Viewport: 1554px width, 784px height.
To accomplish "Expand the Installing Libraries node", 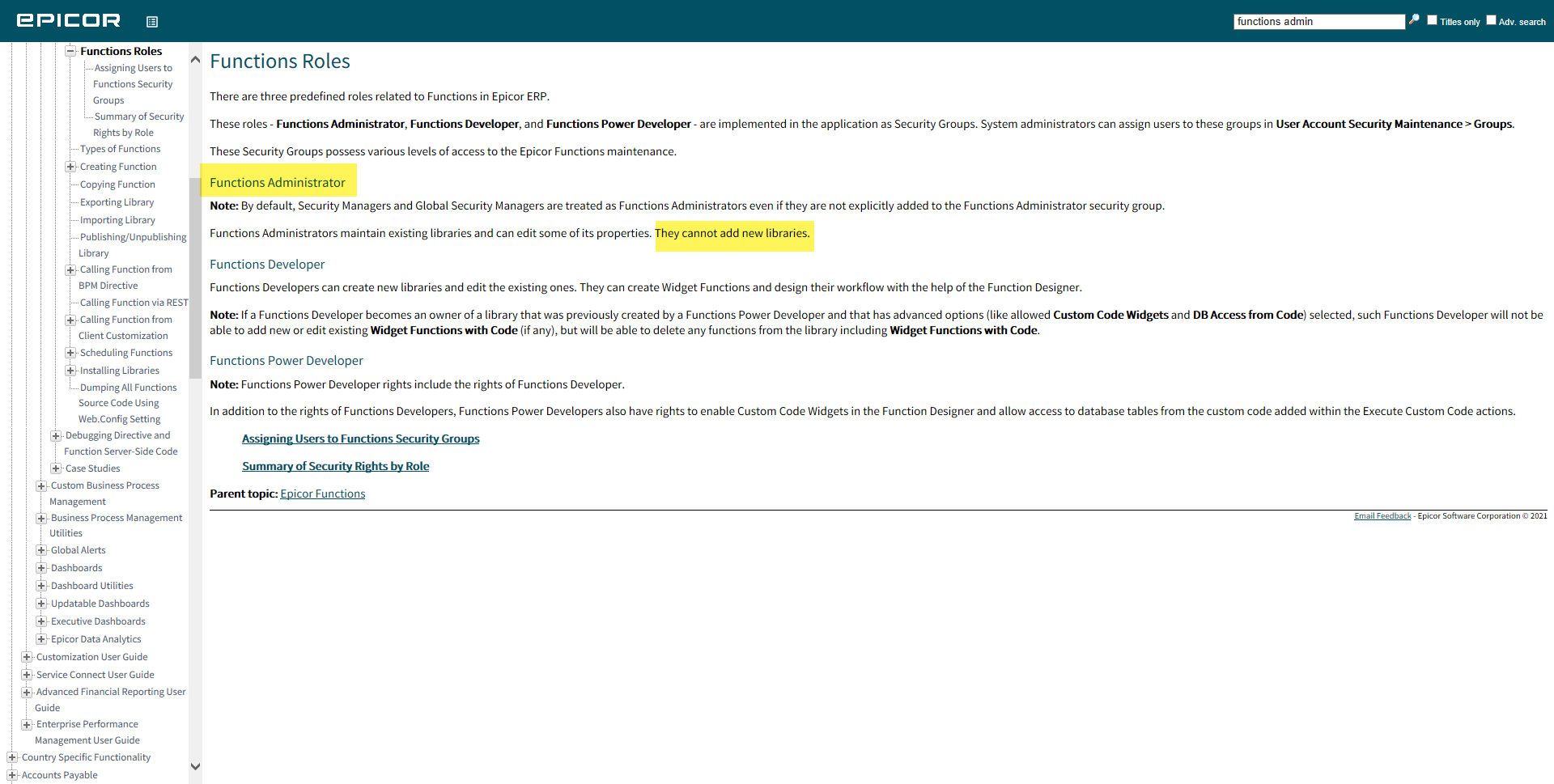I will (70, 371).
